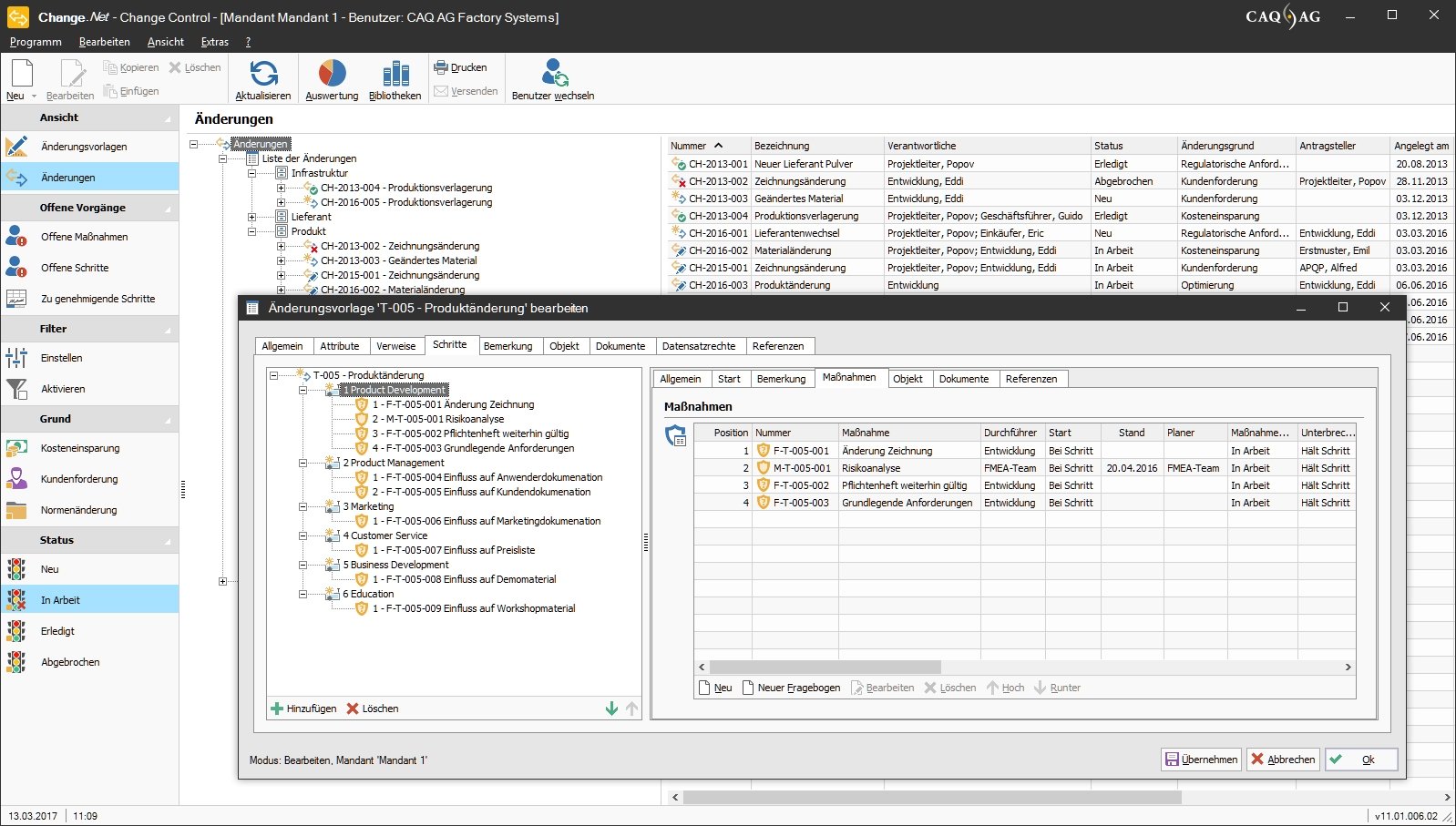Select the Risikoanalyse row in Maßnahmen table
The width and height of the screenshot is (1456, 826).
(x=870, y=468)
